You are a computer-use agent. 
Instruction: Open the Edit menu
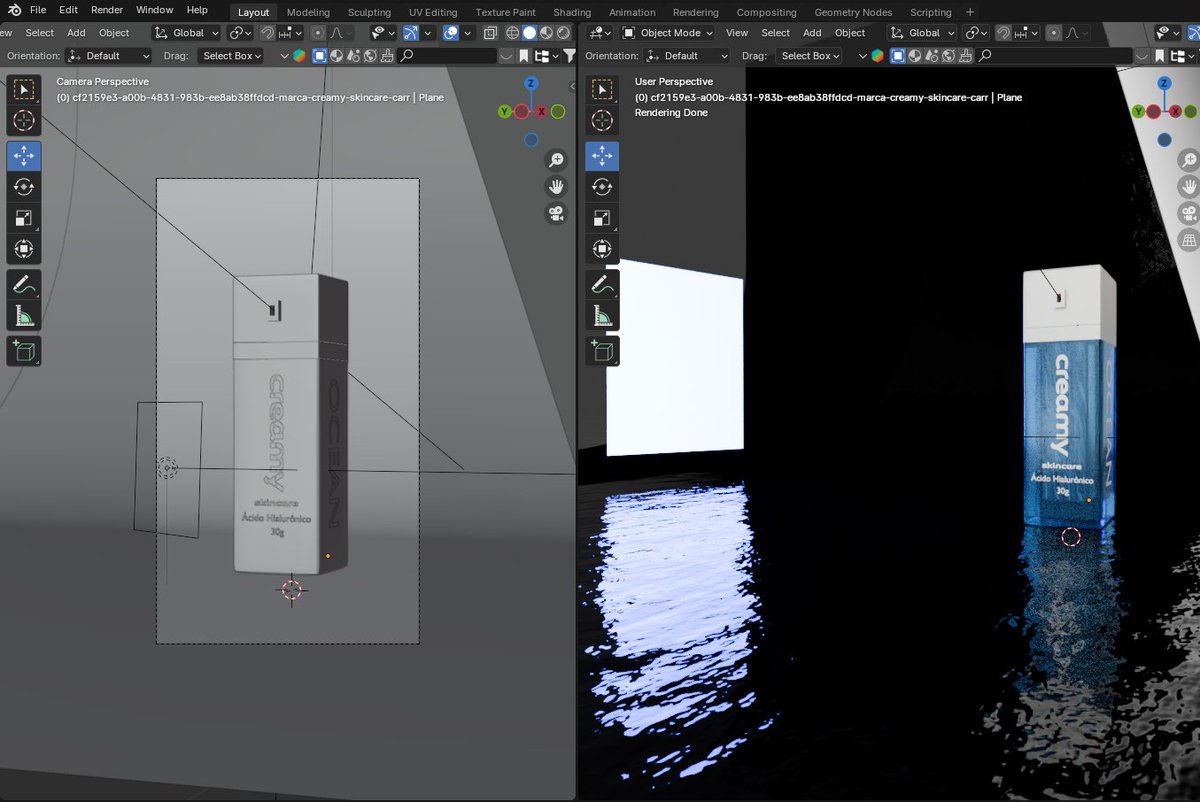pyautogui.click(x=68, y=10)
